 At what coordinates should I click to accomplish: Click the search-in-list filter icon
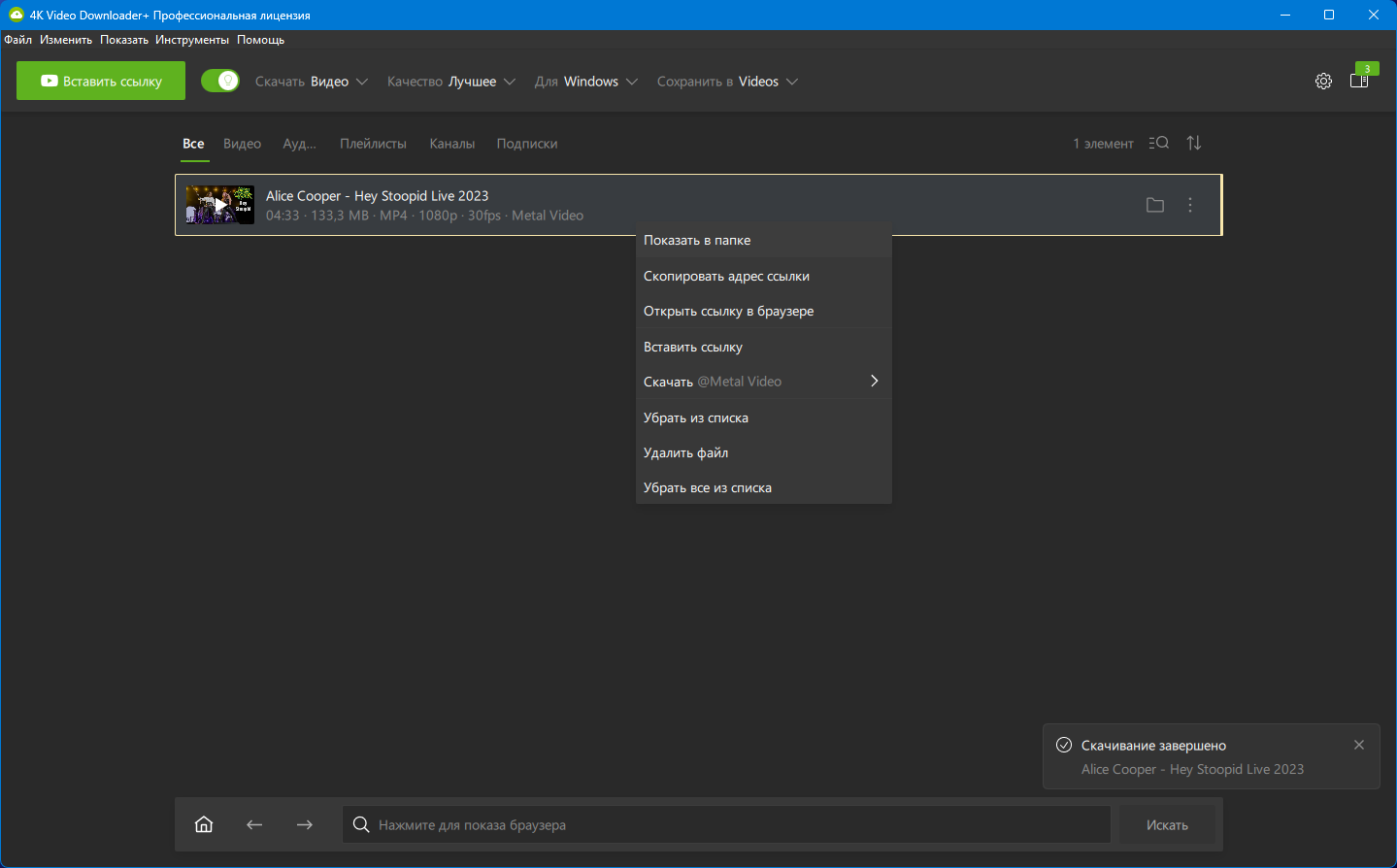pos(1158,143)
